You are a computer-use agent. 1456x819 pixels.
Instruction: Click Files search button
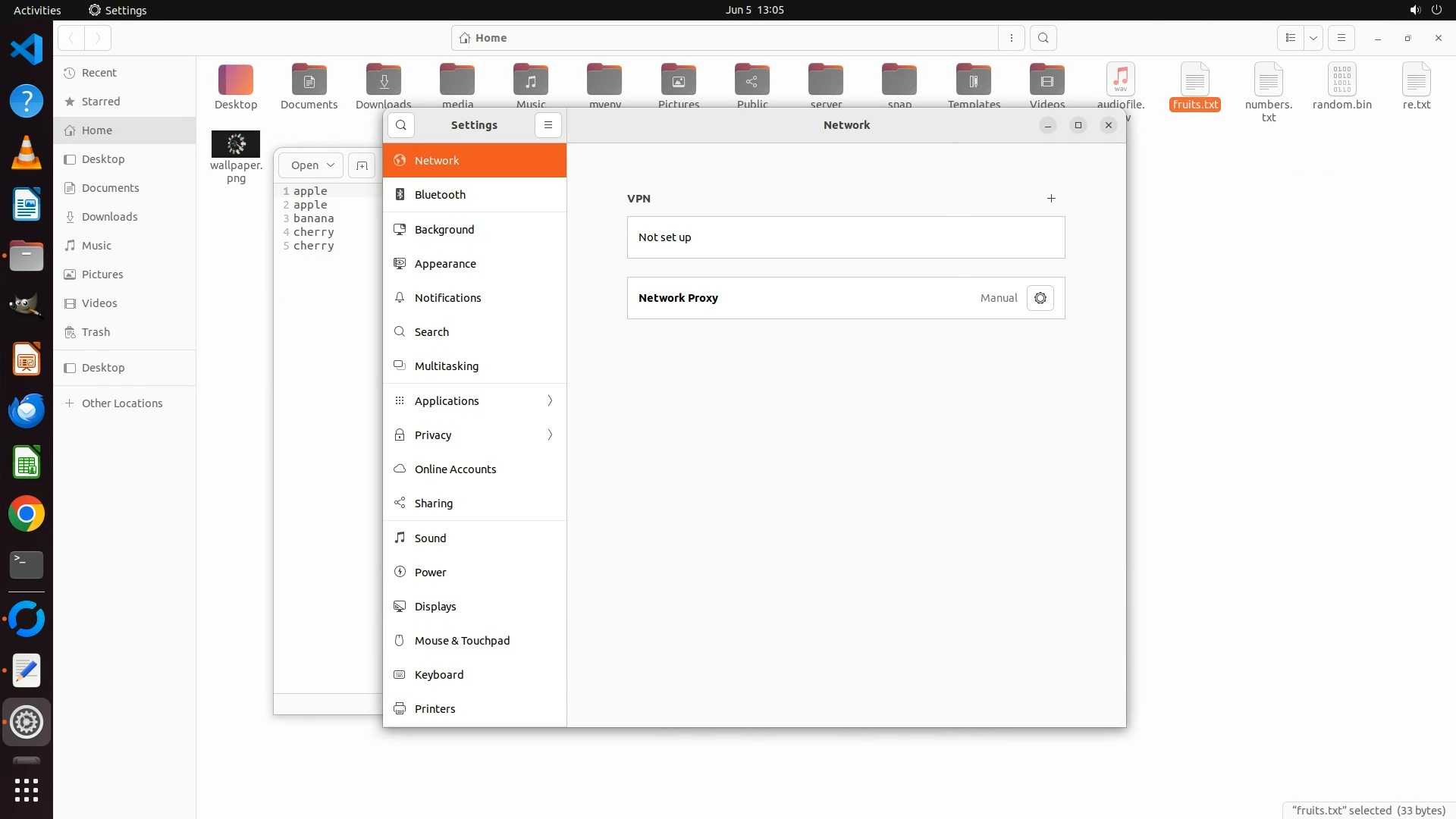tap(1043, 38)
